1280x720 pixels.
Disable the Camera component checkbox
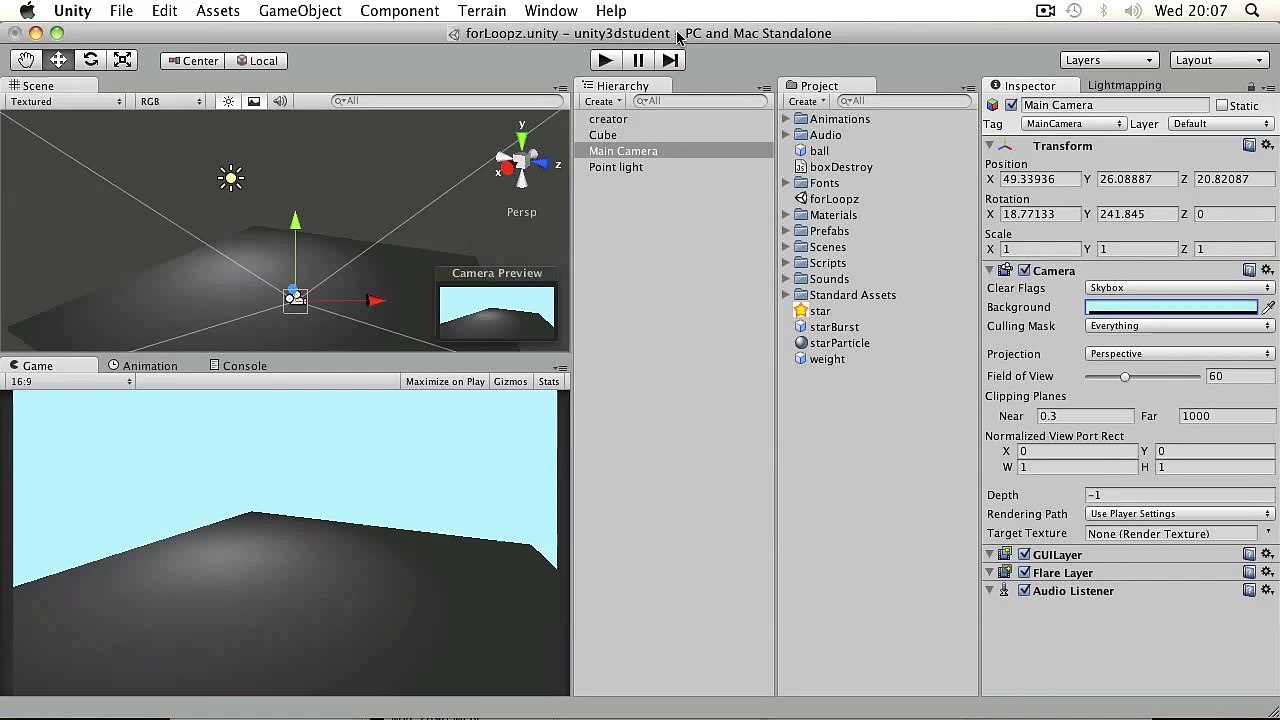point(1024,270)
